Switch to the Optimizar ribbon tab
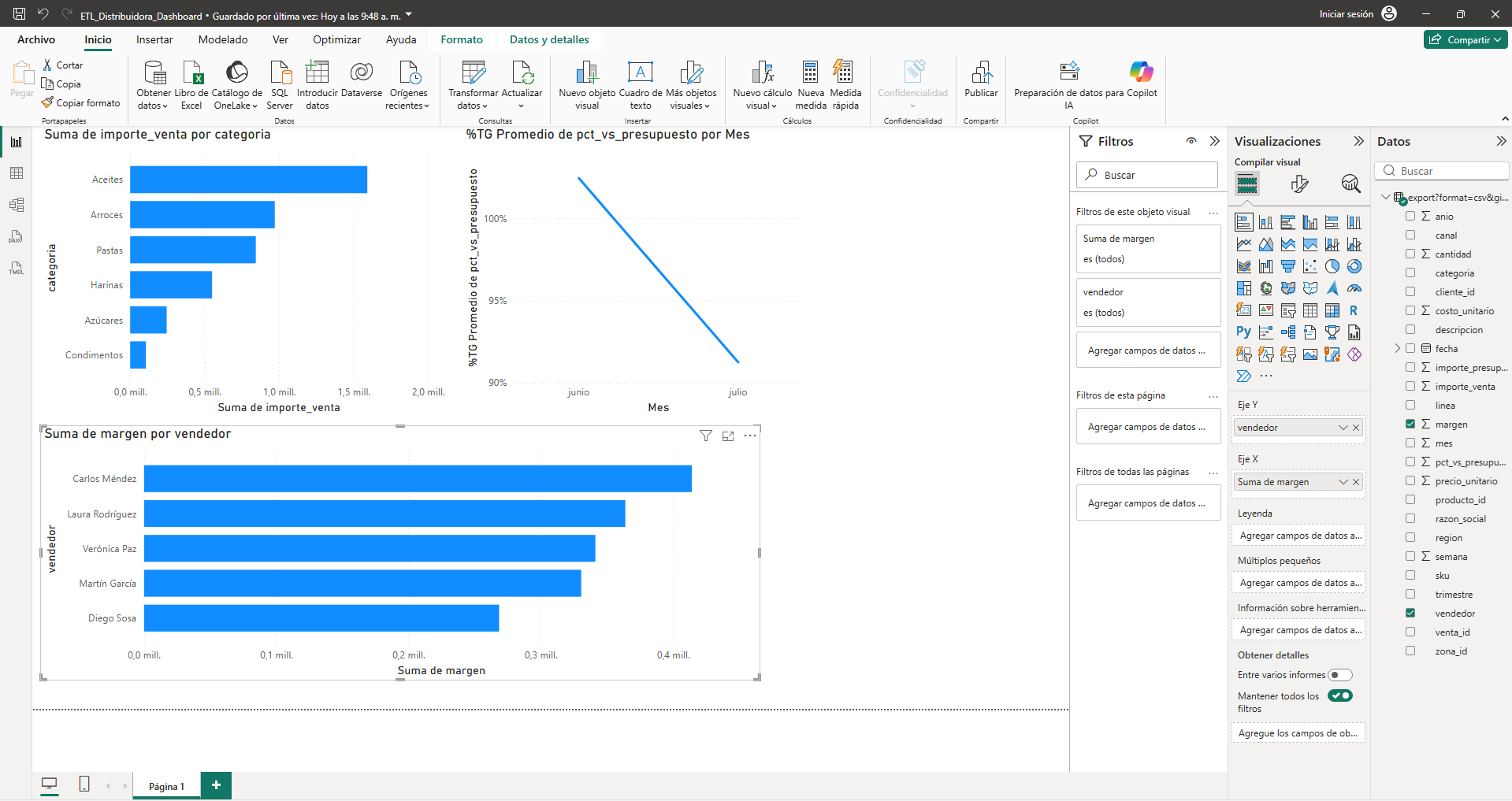1512x801 pixels. point(336,39)
